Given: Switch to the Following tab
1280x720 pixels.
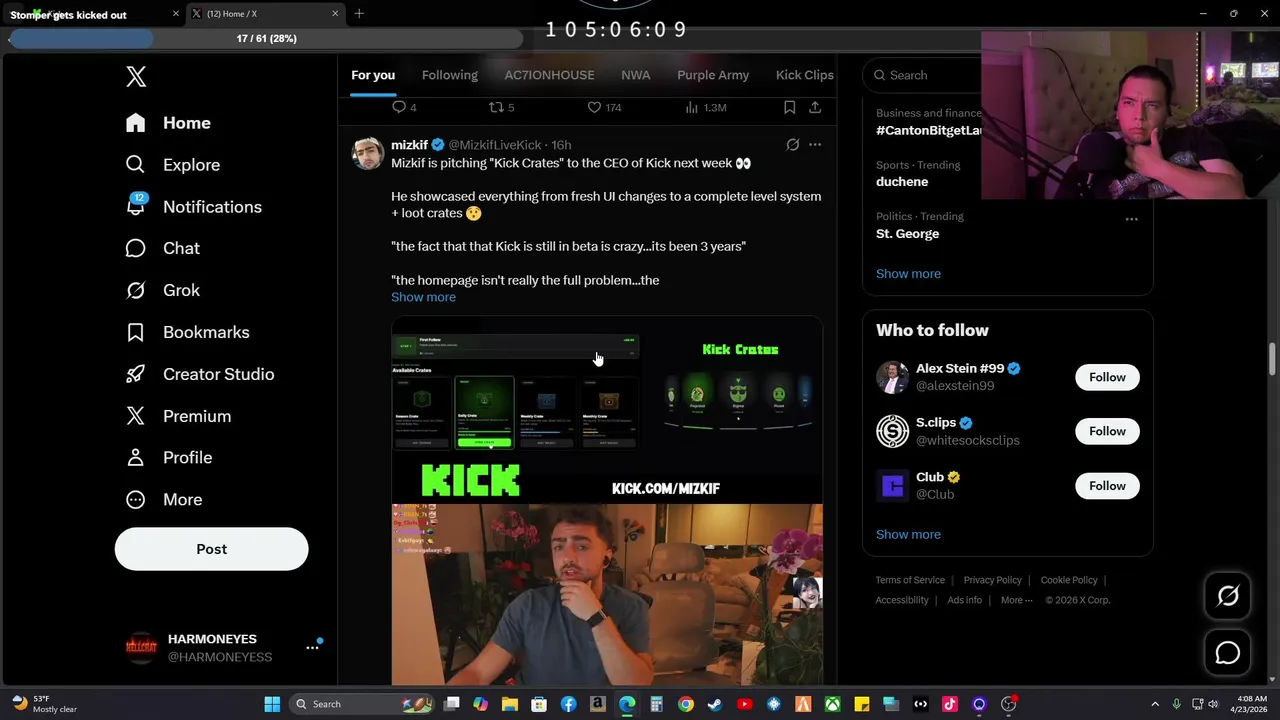Looking at the screenshot, I should (450, 75).
